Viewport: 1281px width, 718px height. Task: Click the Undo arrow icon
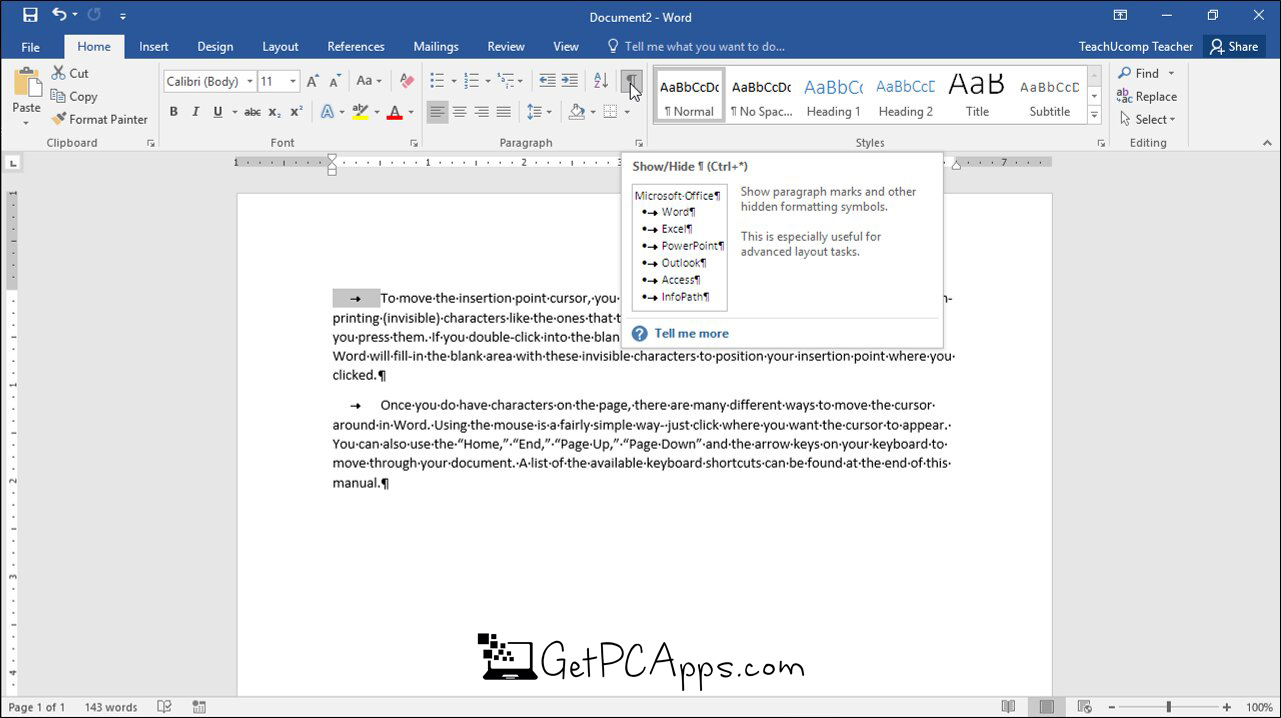pos(60,15)
